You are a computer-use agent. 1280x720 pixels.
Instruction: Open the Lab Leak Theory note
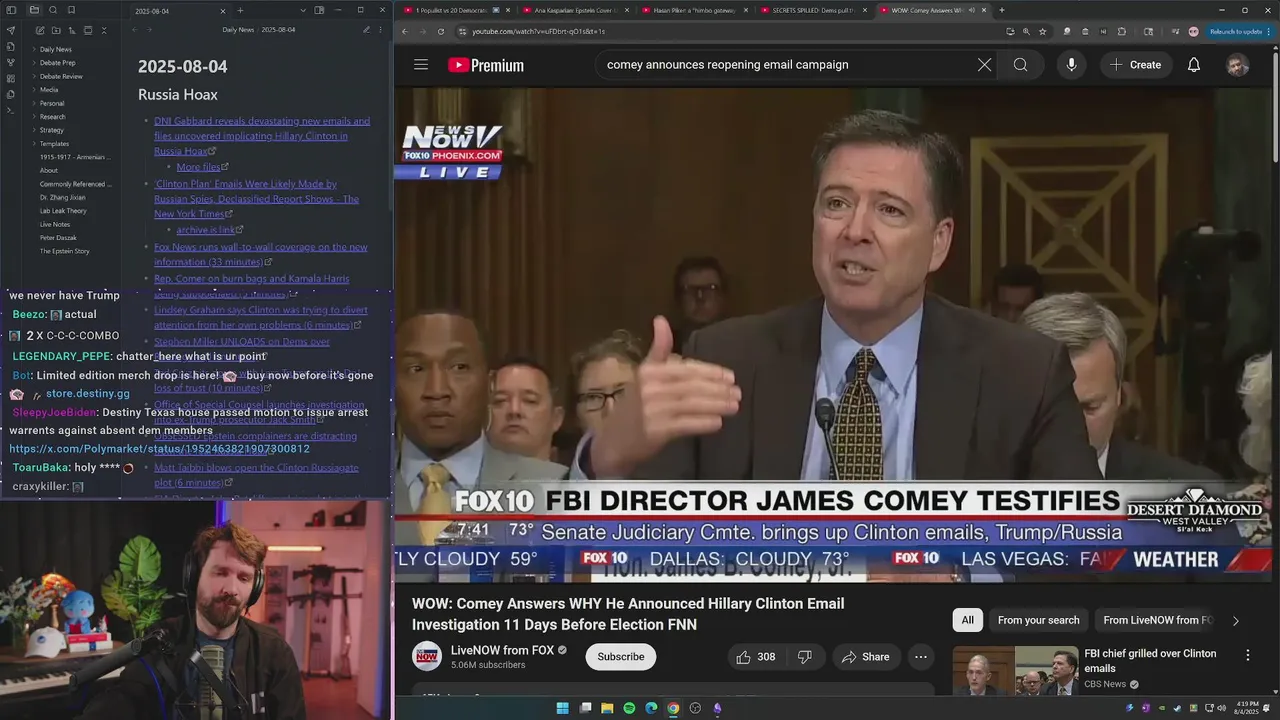click(x=63, y=211)
